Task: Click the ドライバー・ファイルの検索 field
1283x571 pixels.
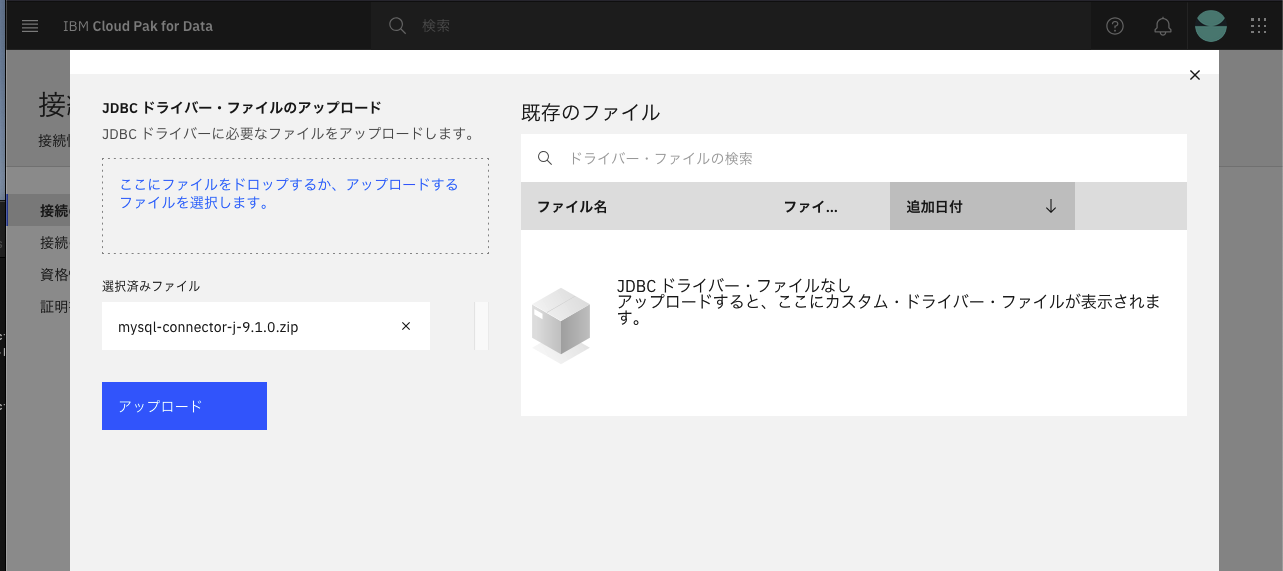Action: (854, 158)
